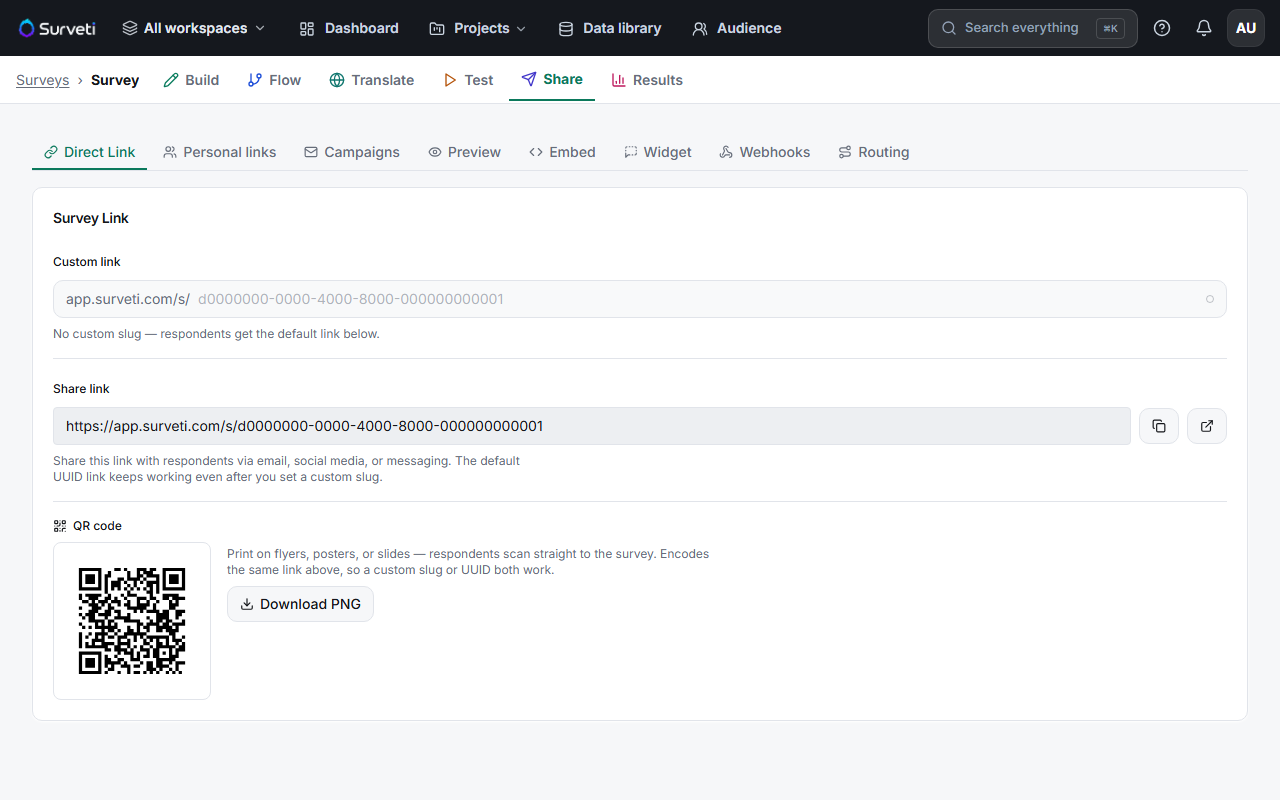Click the 'Share link' label
The image size is (1280, 800).
coord(81,389)
